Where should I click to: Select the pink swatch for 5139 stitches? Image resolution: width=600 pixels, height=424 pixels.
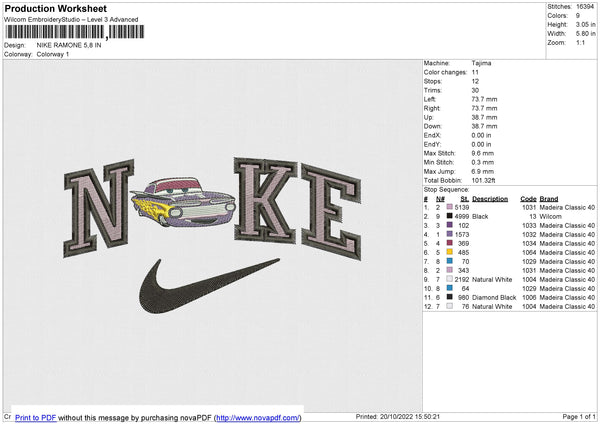point(450,207)
